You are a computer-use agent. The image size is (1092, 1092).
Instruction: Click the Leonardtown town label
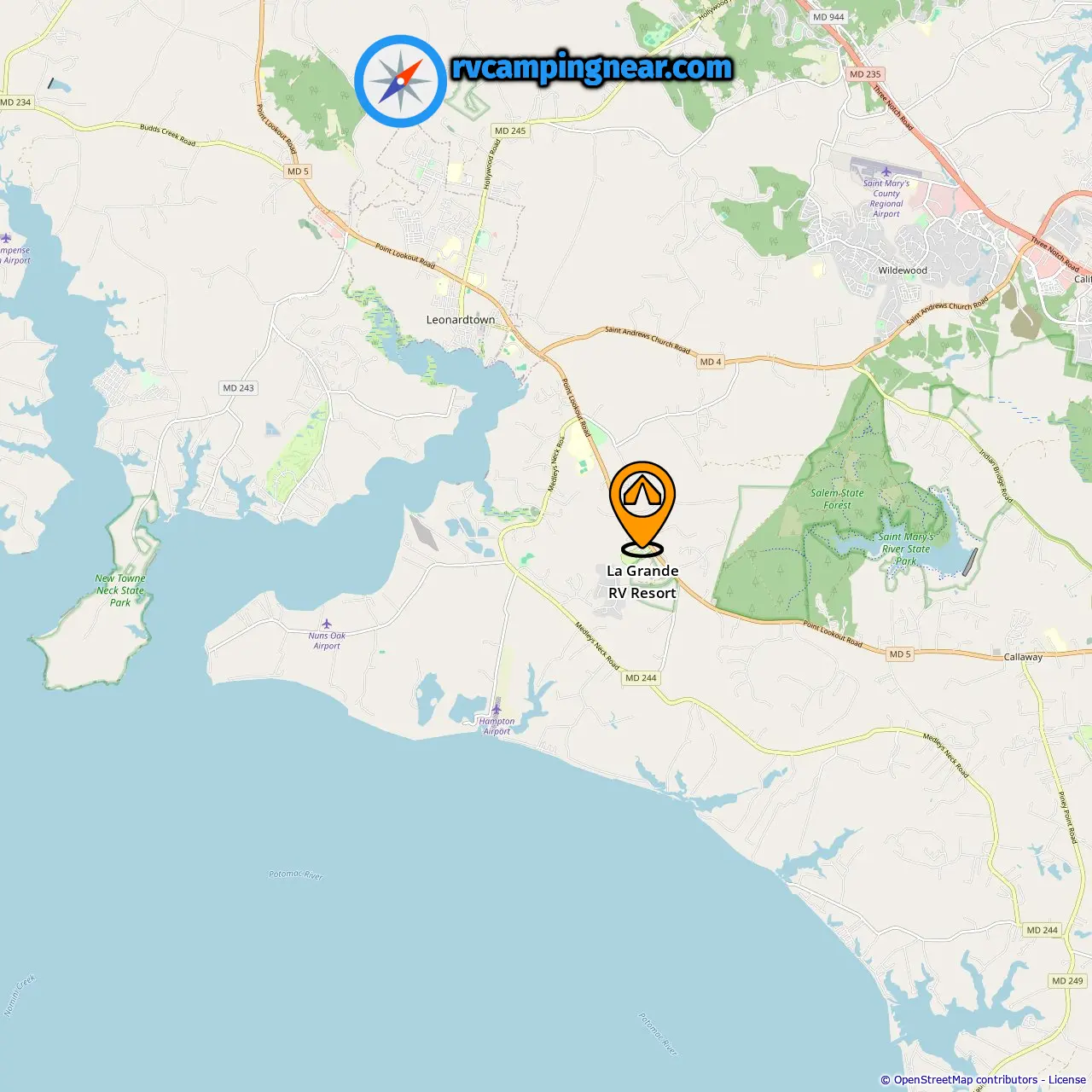pyautogui.click(x=461, y=320)
